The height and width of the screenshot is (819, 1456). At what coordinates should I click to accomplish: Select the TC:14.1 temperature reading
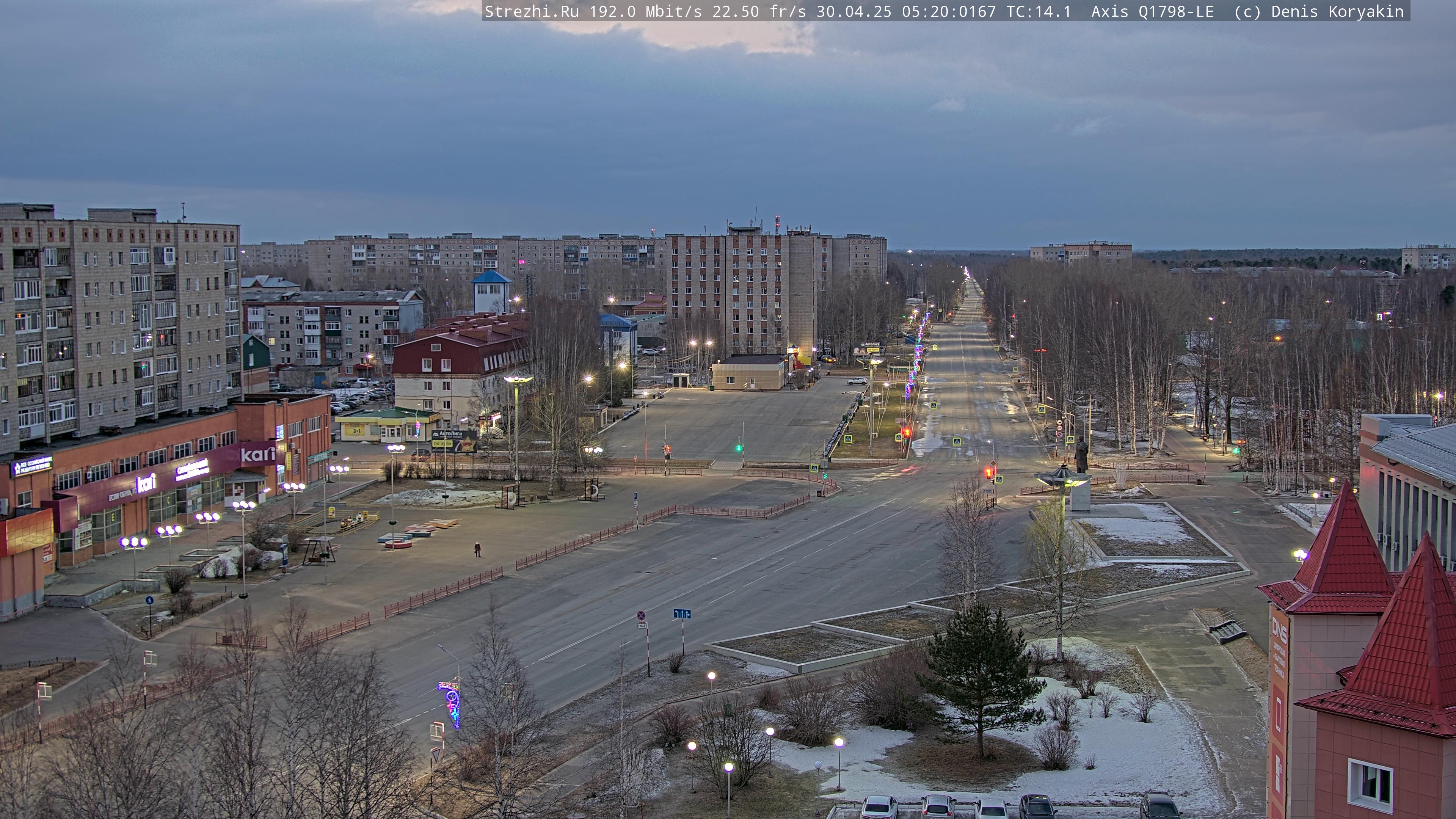(x=1038, y=11)
